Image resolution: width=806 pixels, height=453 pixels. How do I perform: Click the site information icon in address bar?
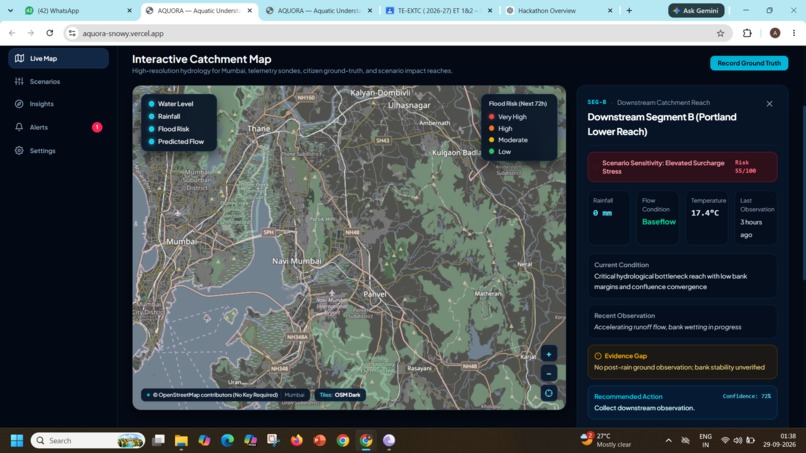72,33
